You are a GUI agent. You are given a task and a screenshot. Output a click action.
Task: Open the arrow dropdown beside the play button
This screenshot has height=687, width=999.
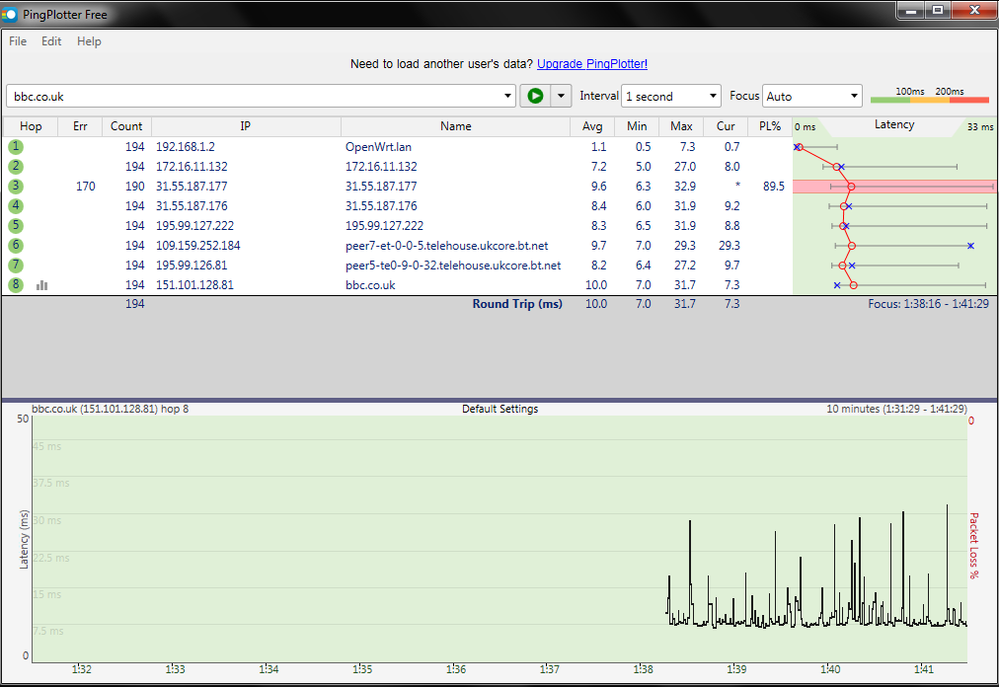pyautogui.click(x=561, y=96)
